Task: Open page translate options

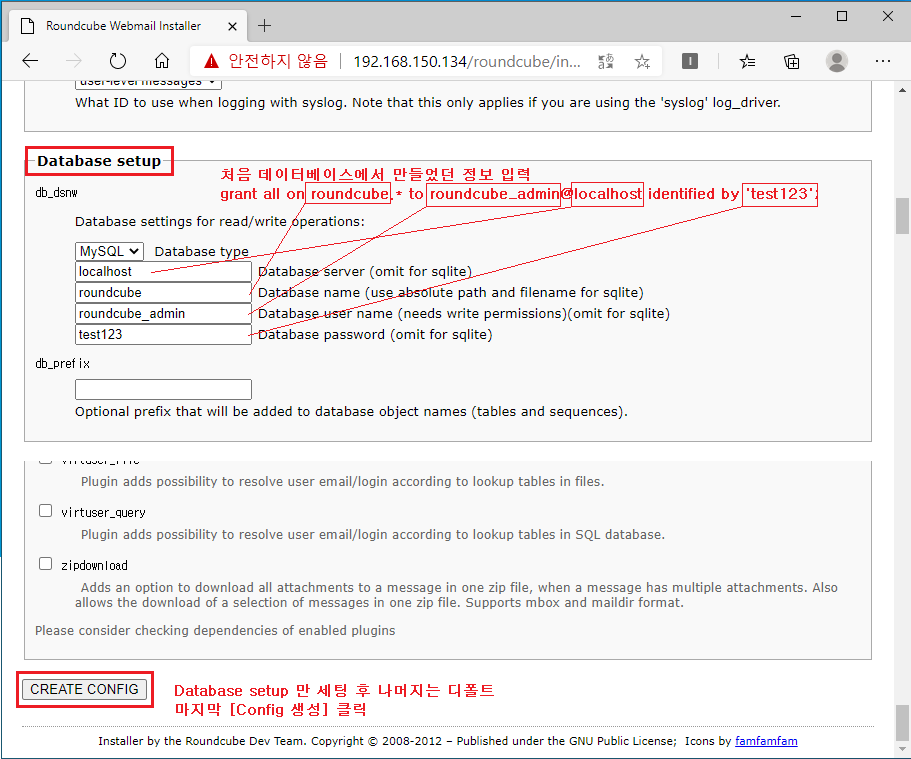Action: 606,61
